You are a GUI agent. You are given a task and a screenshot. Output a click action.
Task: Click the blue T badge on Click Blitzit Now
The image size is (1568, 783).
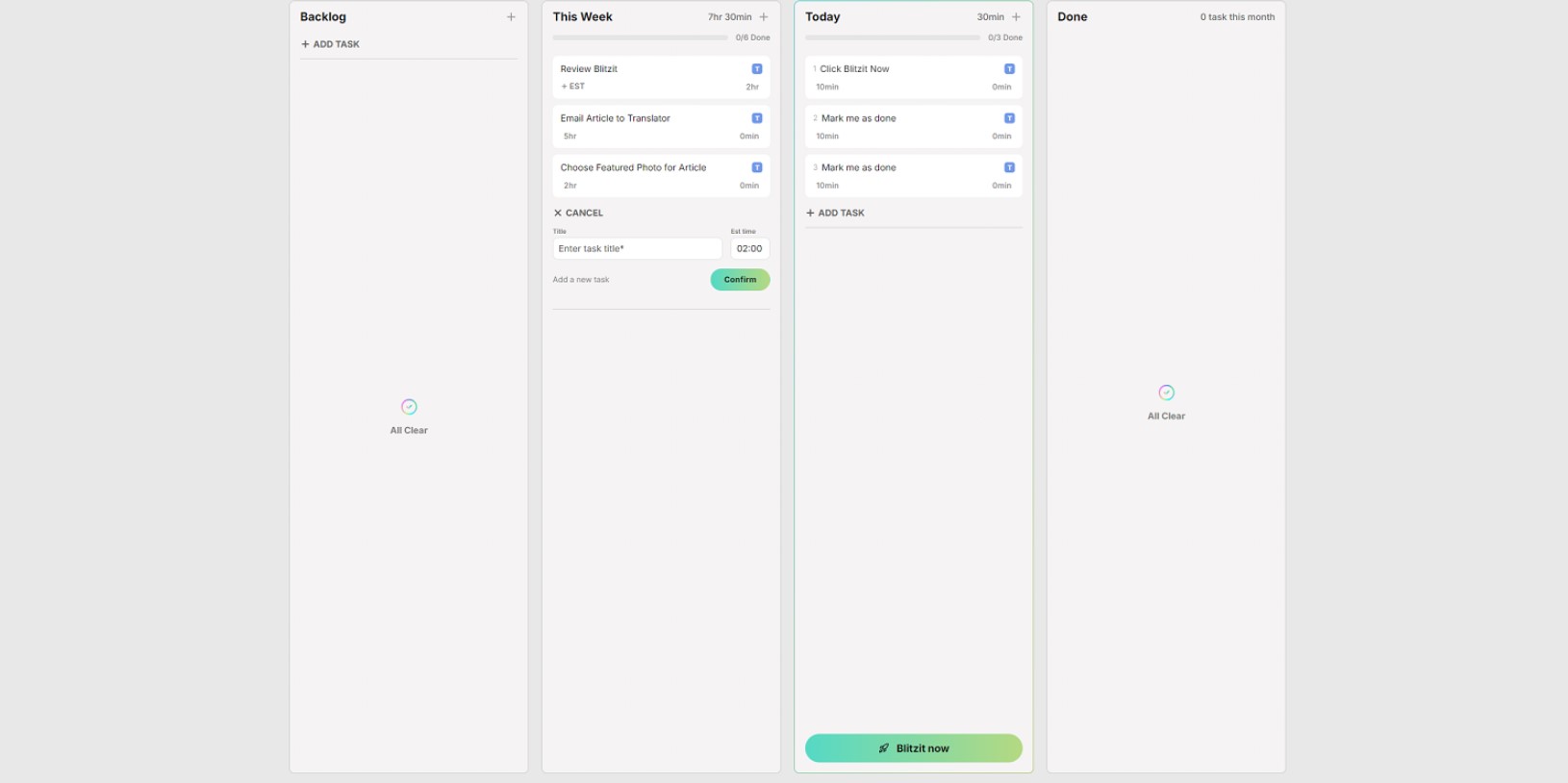point(1009,69)
